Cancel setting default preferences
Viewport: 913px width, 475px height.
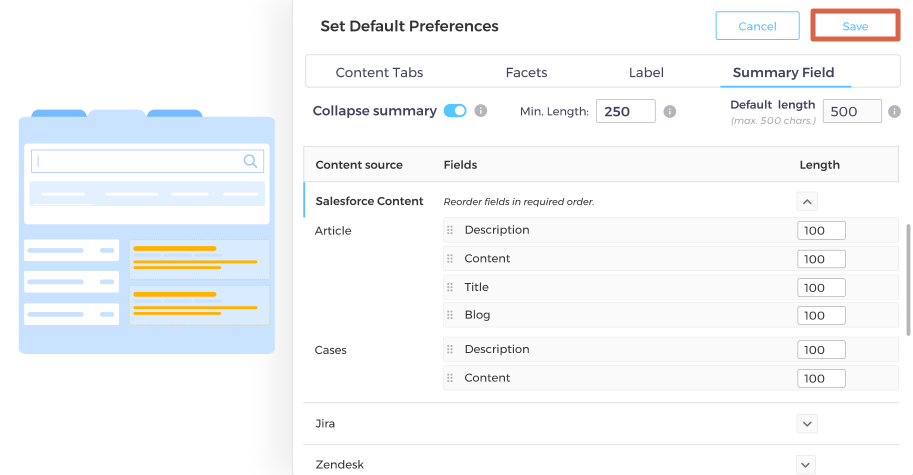(757, 26)
